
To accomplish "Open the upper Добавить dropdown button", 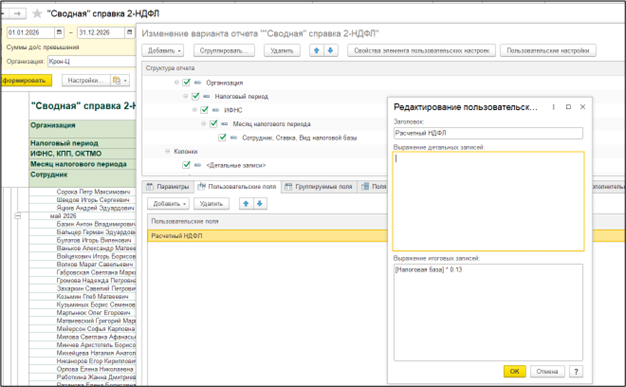I will (163, 51).
